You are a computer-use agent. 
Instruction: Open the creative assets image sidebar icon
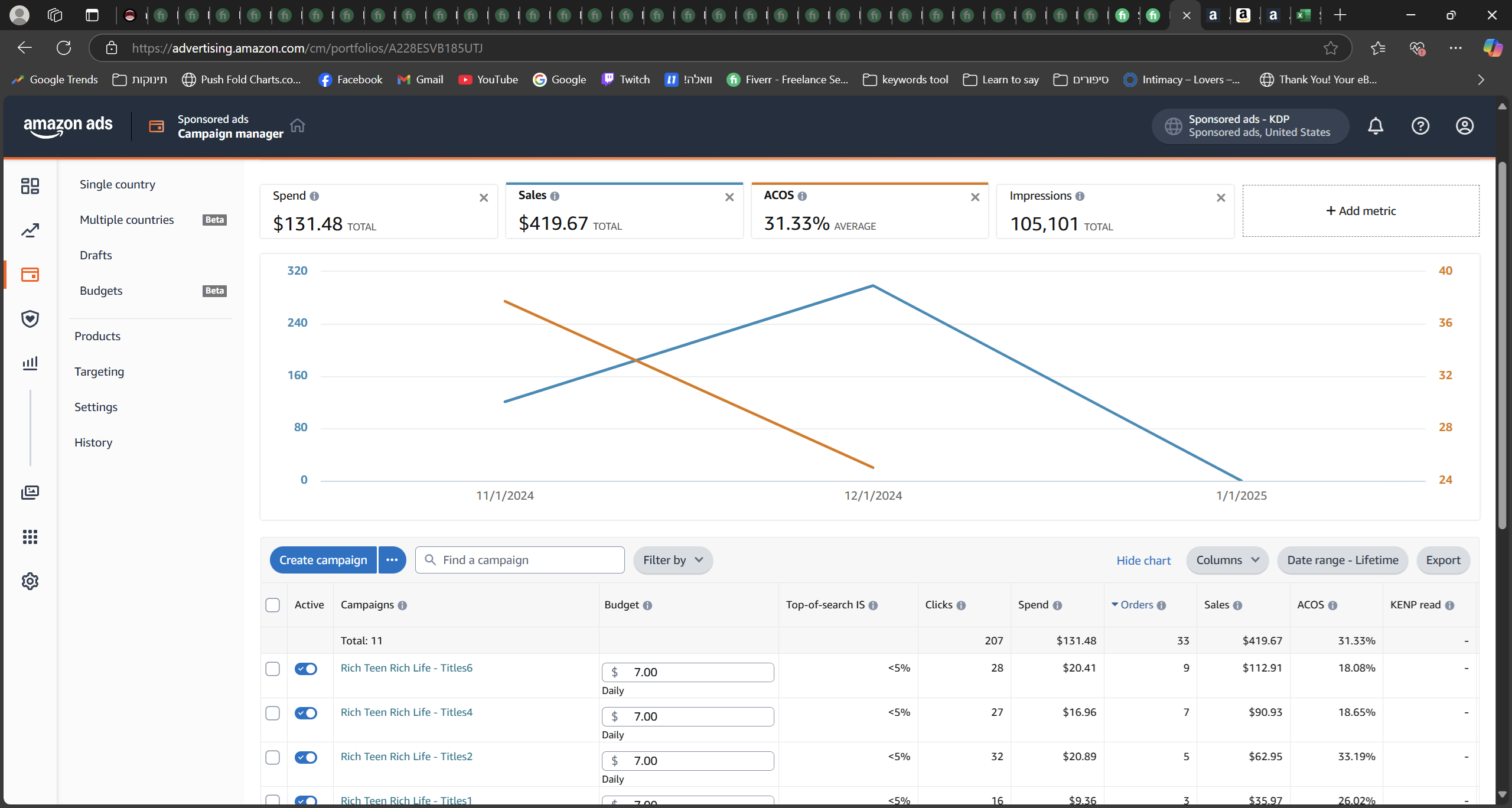point(30,493)
